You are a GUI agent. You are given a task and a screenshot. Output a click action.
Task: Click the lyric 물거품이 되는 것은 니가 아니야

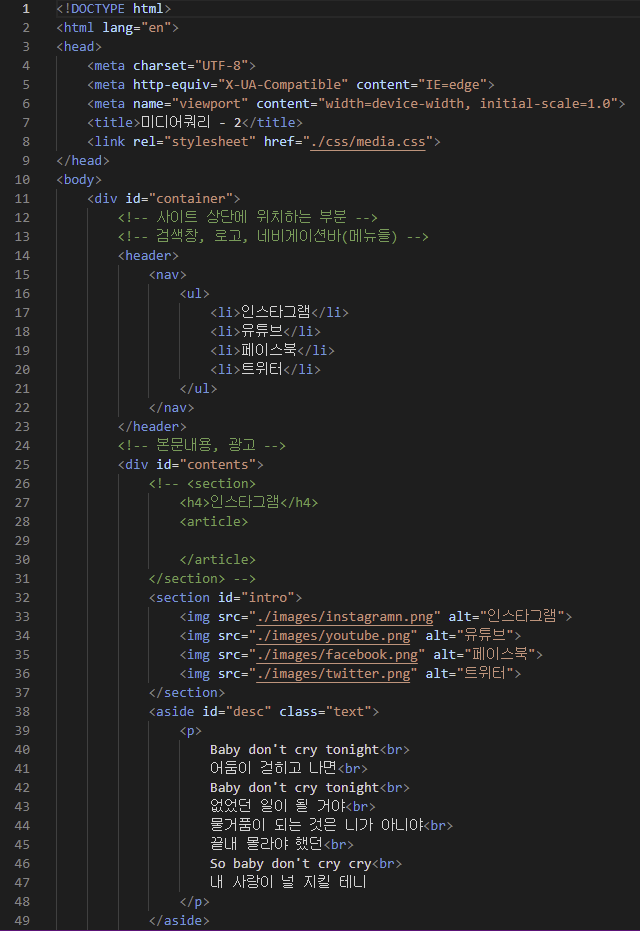(316, 826)
